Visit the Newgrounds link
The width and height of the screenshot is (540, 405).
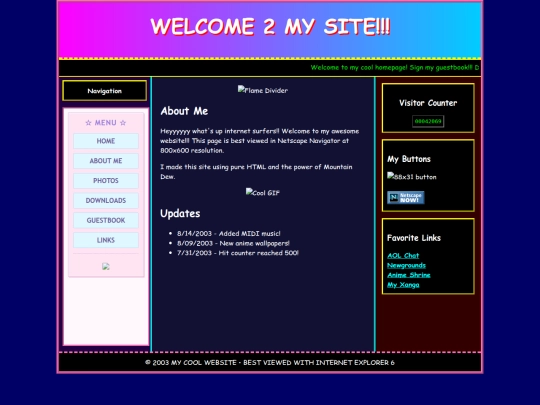[406, 265]
